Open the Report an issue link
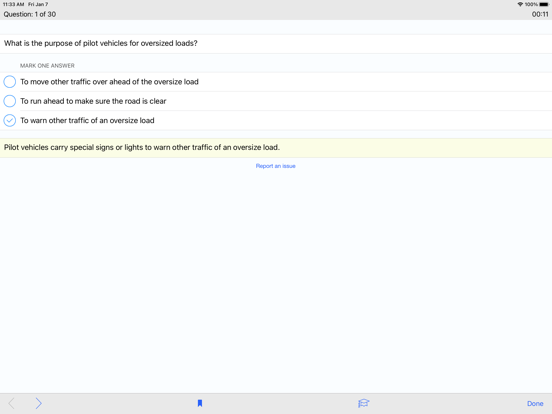This screenshot has height=414, width=552. pos(276,166)
